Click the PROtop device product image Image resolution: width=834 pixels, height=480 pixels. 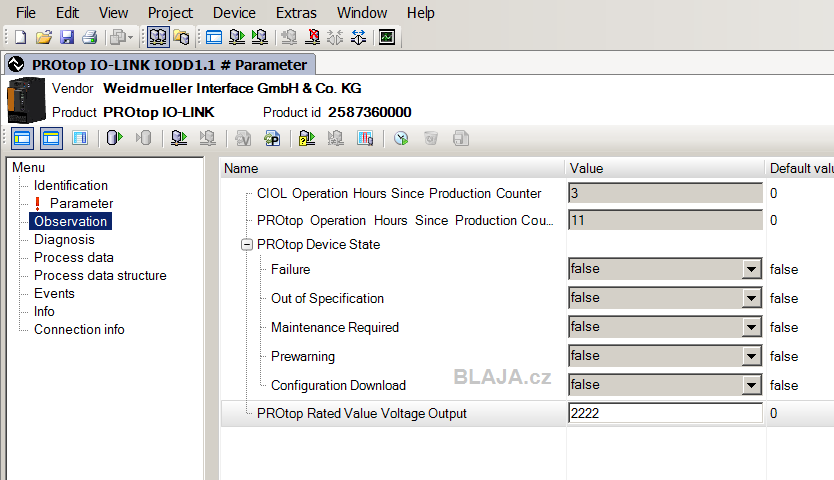26,101
